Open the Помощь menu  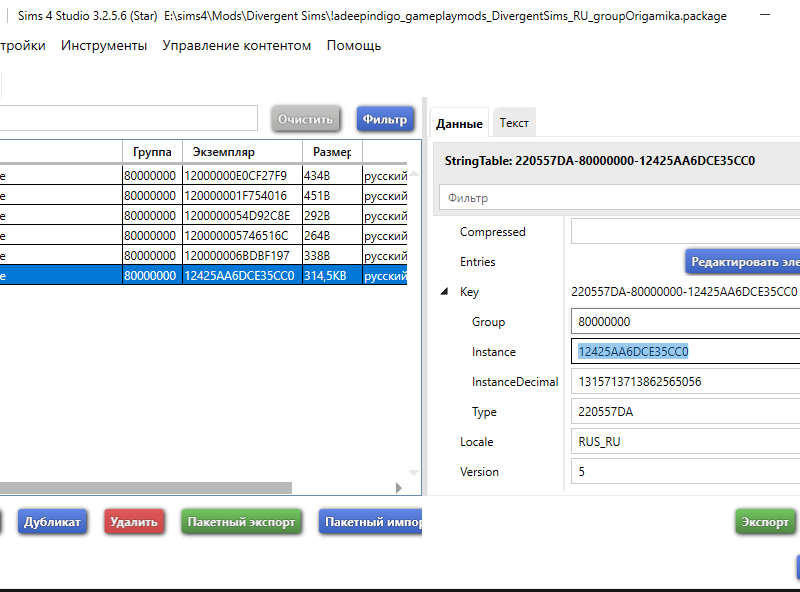pos(353,46)
